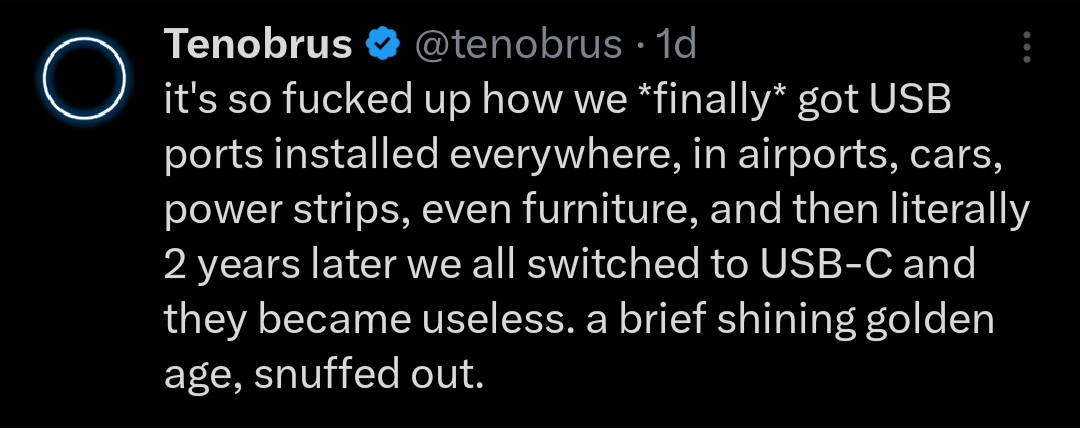Open Tenobrus's circular profile avatar
This screenshot has width=1080, height=428.
84,77
